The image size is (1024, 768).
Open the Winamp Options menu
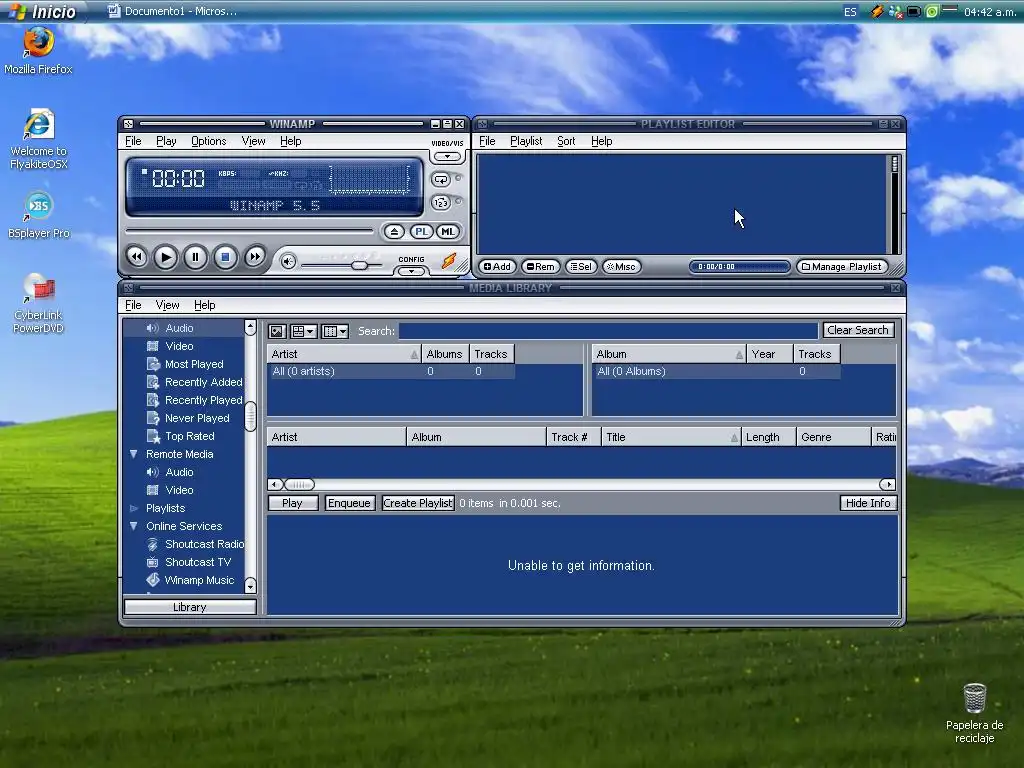point(208,141)
